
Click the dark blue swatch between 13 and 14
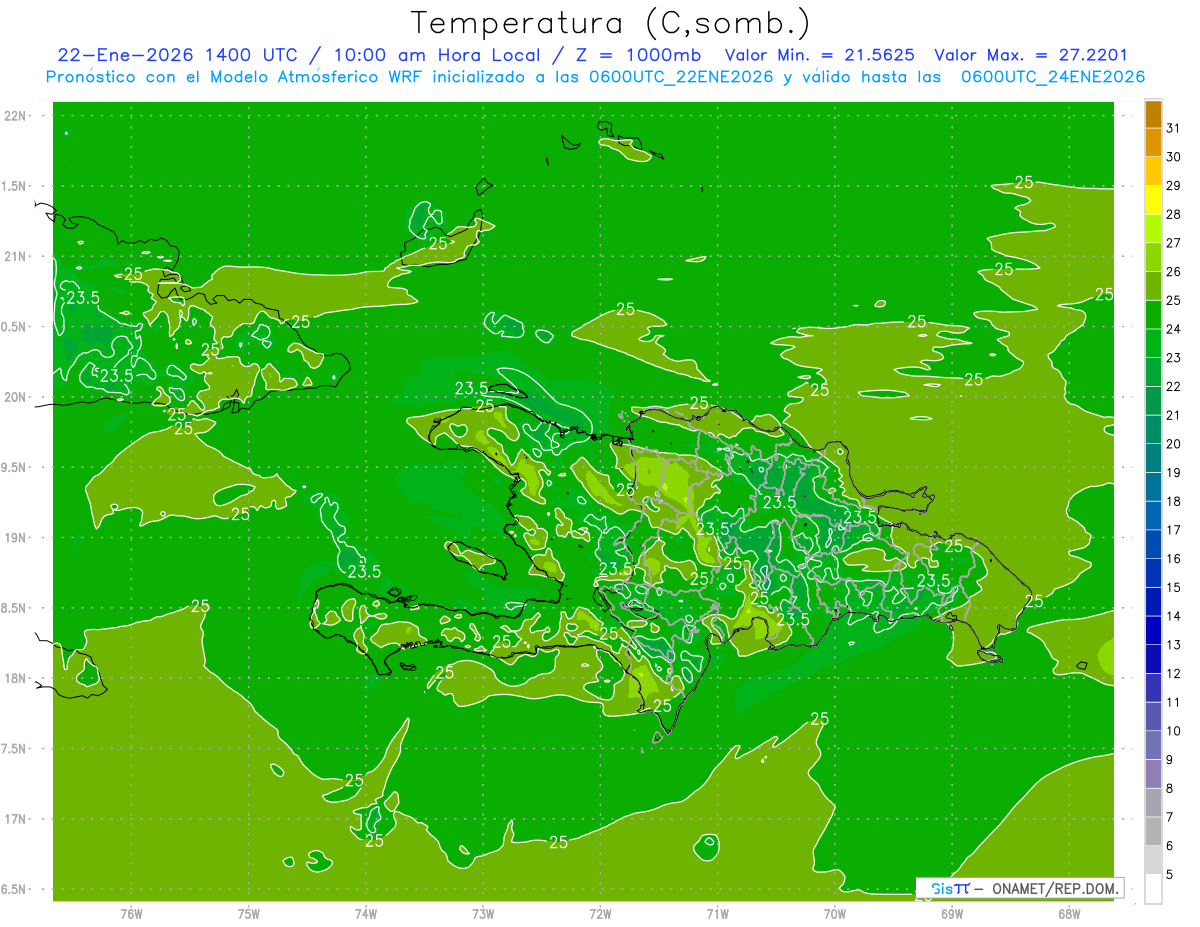point(1153,630)
